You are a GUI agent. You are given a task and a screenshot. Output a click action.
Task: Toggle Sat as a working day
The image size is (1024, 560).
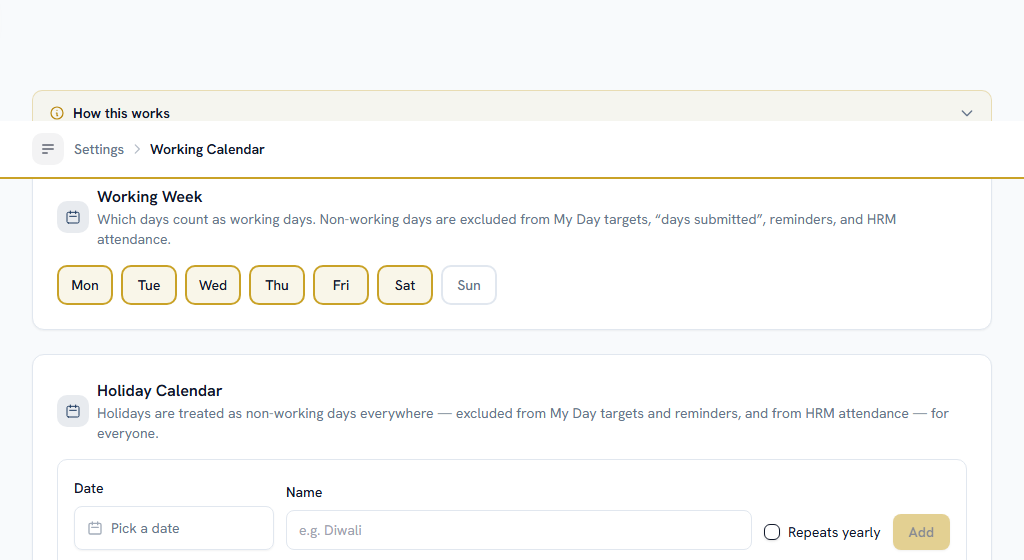click(x=405, y=285)
